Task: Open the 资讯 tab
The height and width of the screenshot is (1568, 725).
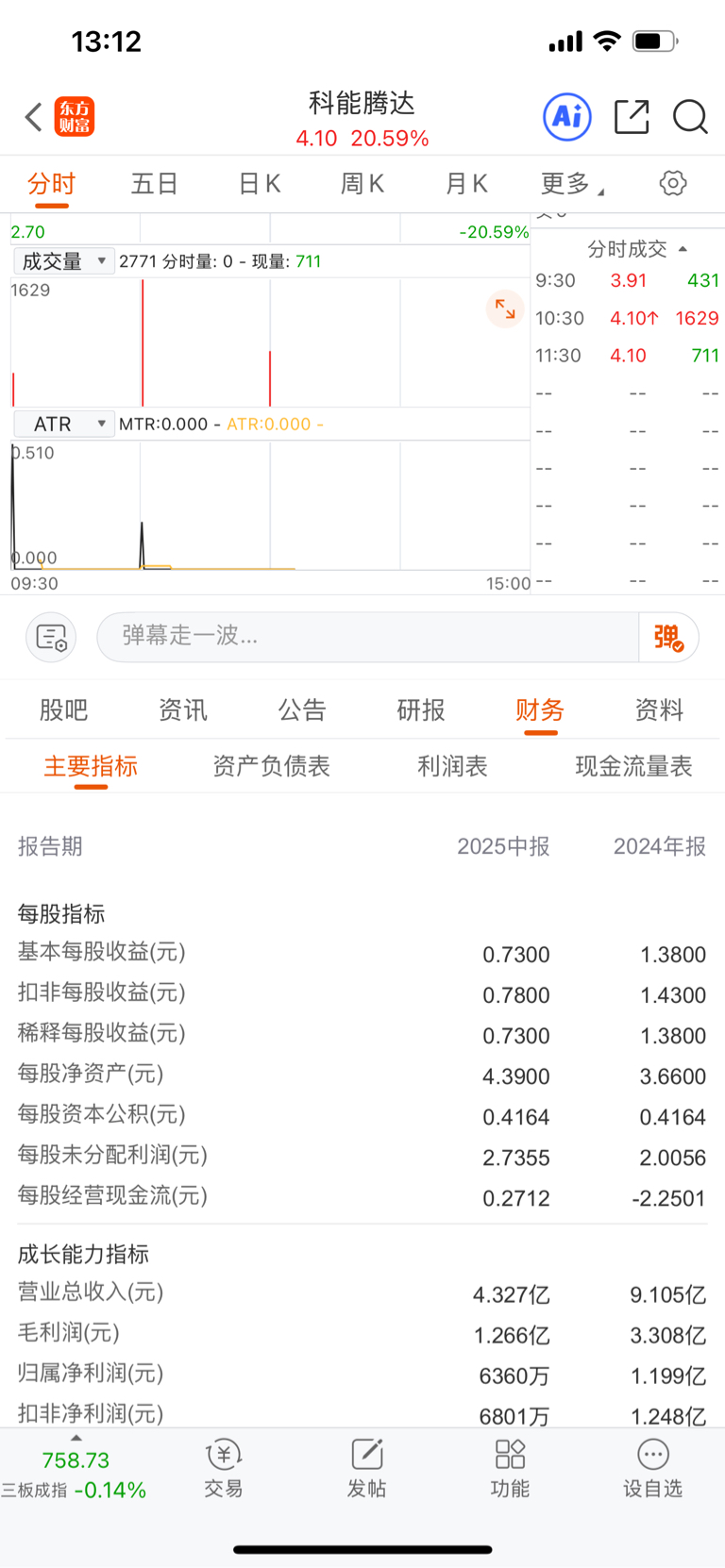Action: pyautogui.click(x=183, y=710)
